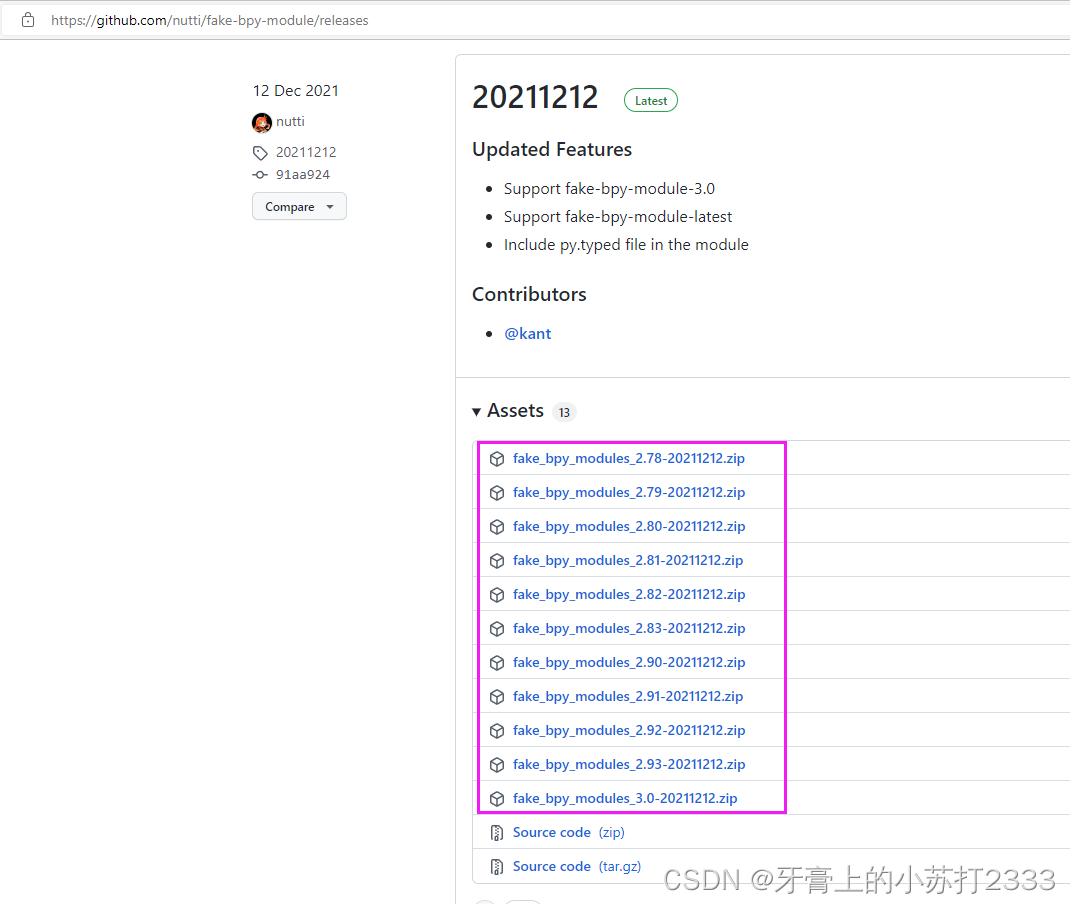Click file icon beside Source code (tar.gz)
This screenshot has width=1070, height=904.
click(497, 867)
